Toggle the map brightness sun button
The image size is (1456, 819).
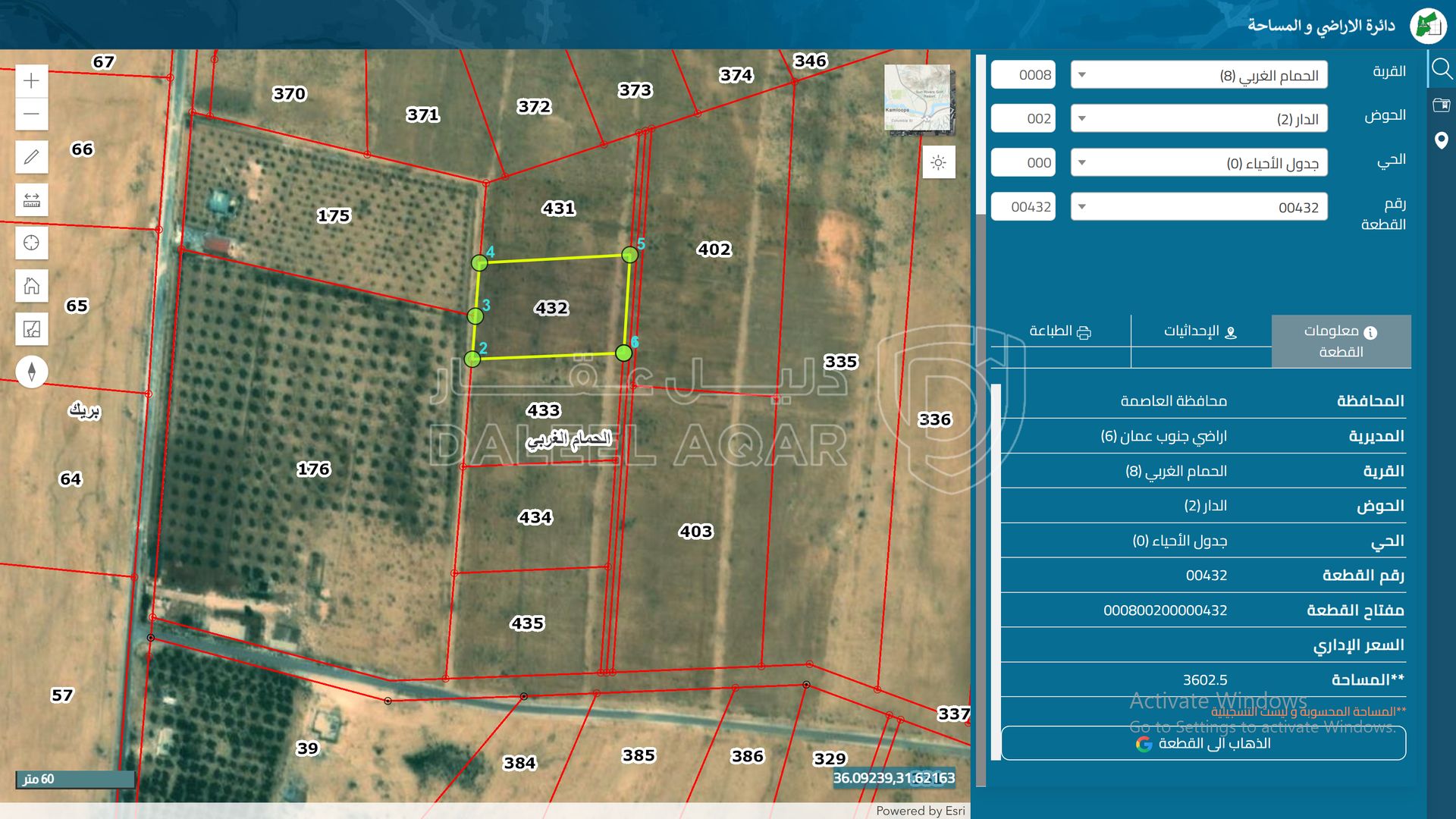[x=938, y=163]
